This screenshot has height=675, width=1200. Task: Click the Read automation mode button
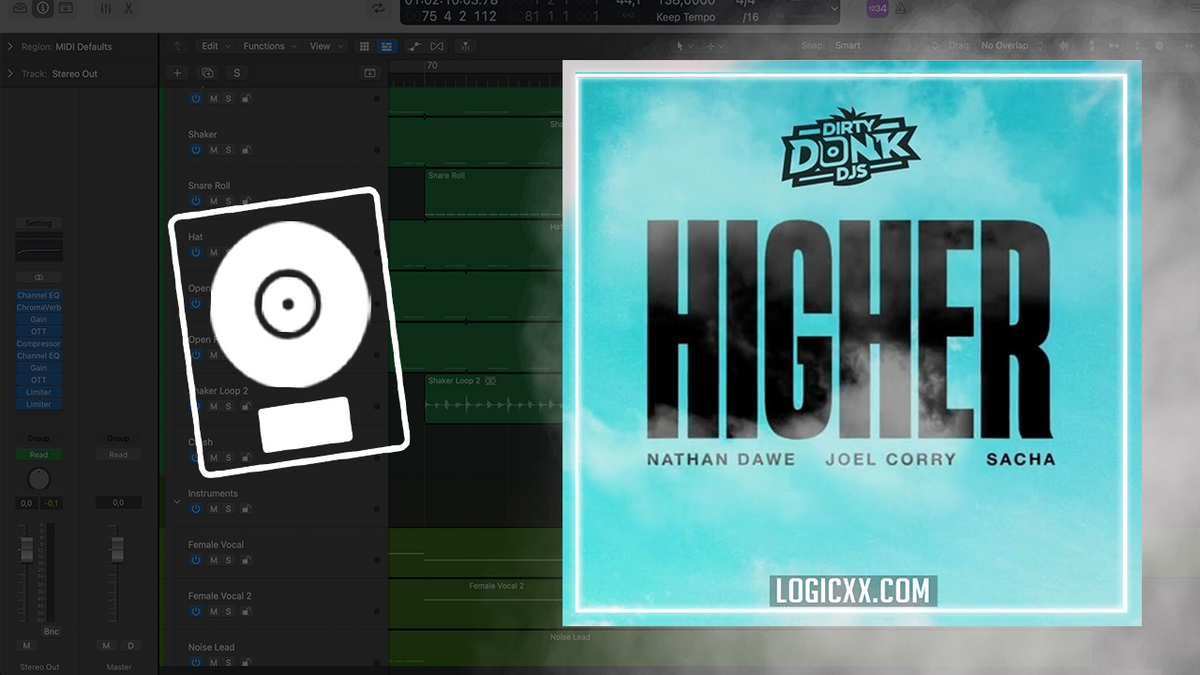pyautogui.click(x=39, y=455)
